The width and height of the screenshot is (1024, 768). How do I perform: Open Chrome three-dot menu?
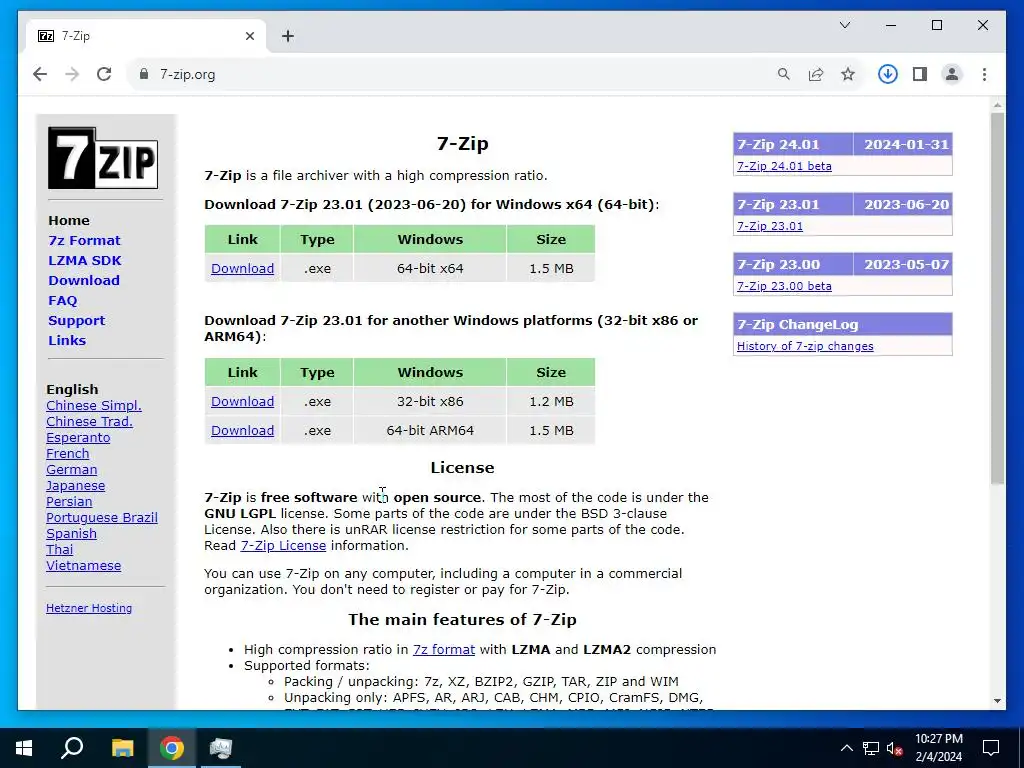[984, 74]
